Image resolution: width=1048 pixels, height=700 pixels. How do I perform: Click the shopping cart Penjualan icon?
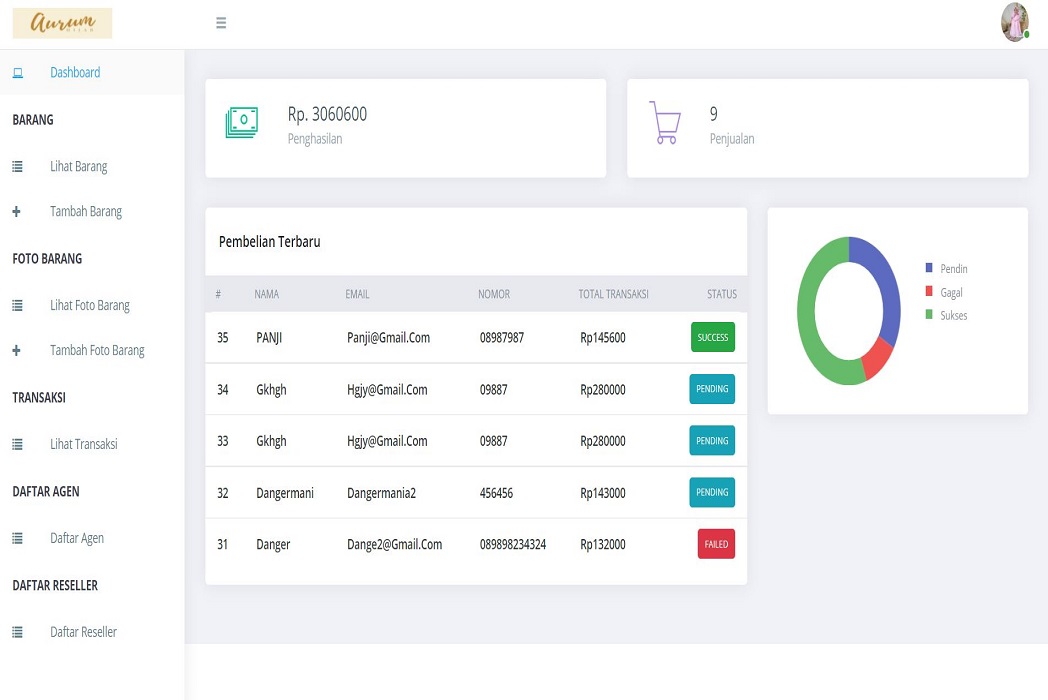tap(664, 122)
